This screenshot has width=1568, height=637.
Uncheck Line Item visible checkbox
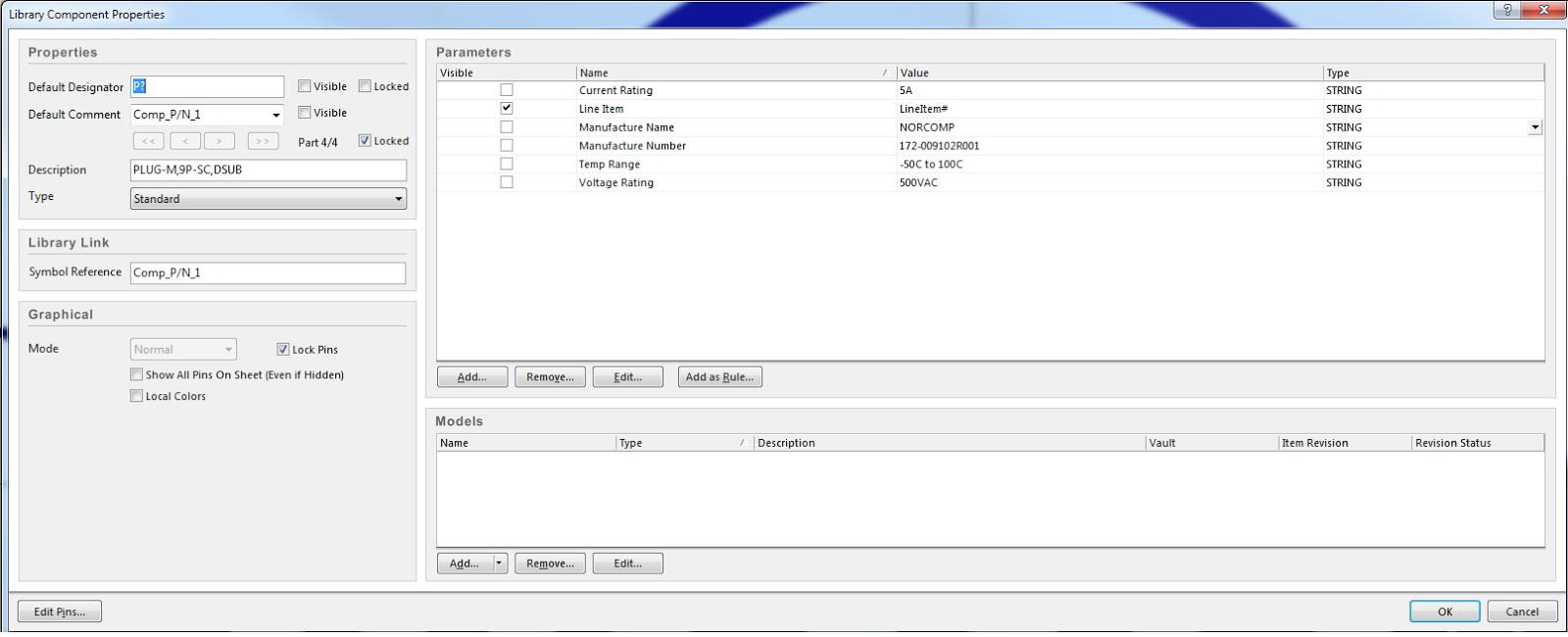tap(507, 109)
